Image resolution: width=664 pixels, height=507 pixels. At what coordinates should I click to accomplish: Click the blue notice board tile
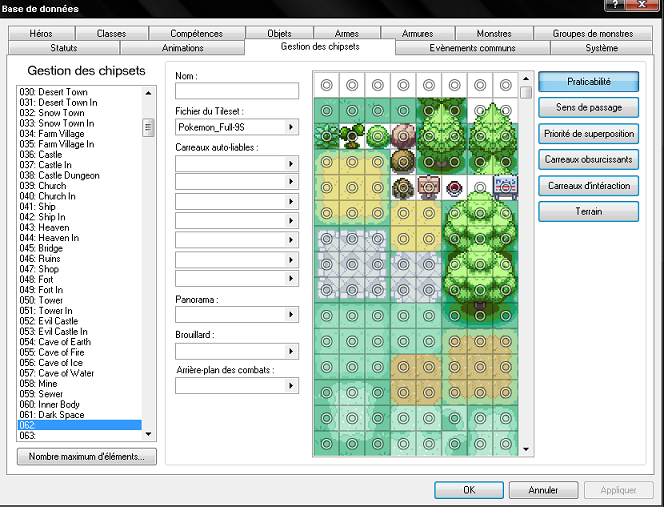pyautogui.click(x=506, y=186)
